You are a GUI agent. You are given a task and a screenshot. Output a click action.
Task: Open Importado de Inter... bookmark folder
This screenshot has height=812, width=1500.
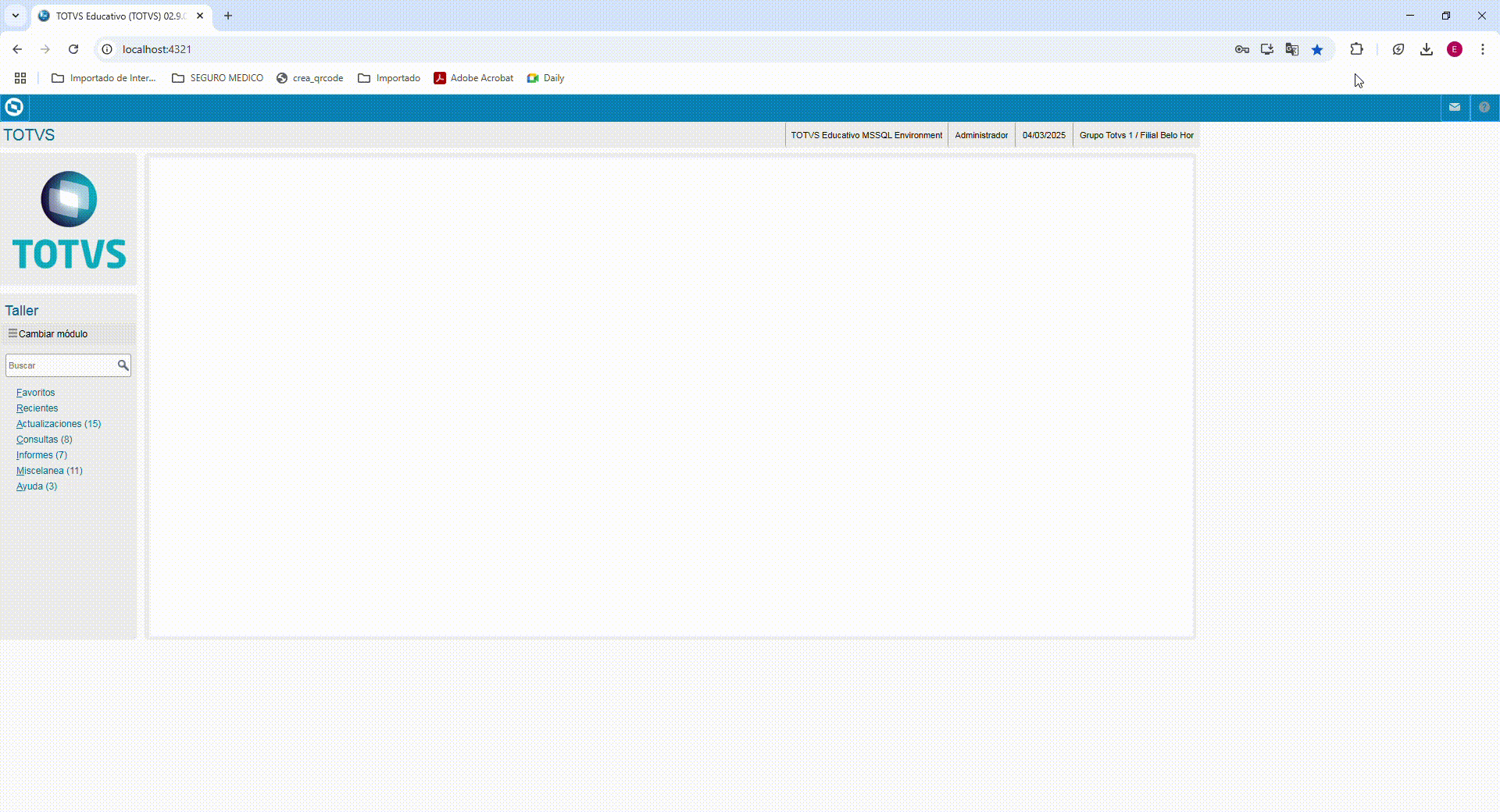[x=103, y=78]
